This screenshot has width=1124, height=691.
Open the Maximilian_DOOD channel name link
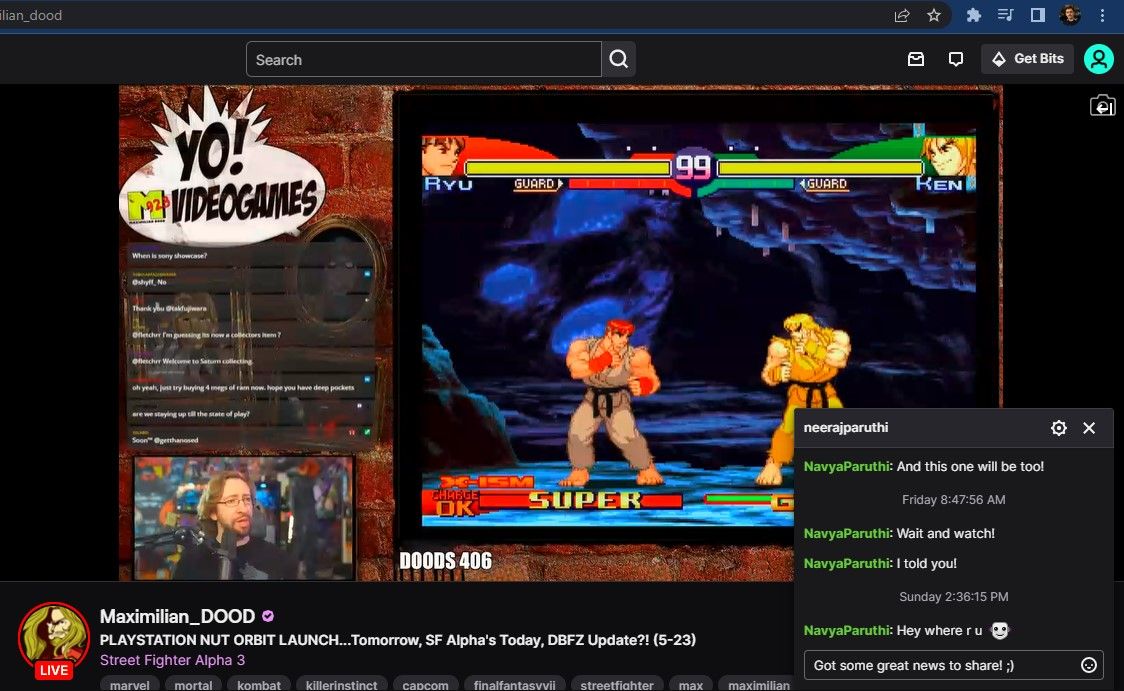click(x=177, y=616)
